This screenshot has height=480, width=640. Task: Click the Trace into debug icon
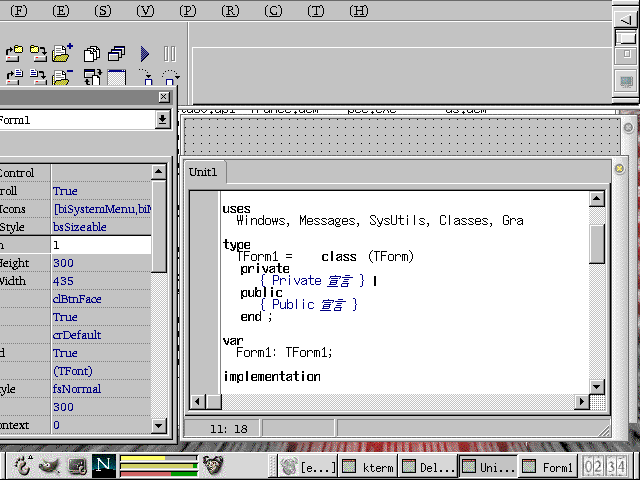[x=147, y=77]
